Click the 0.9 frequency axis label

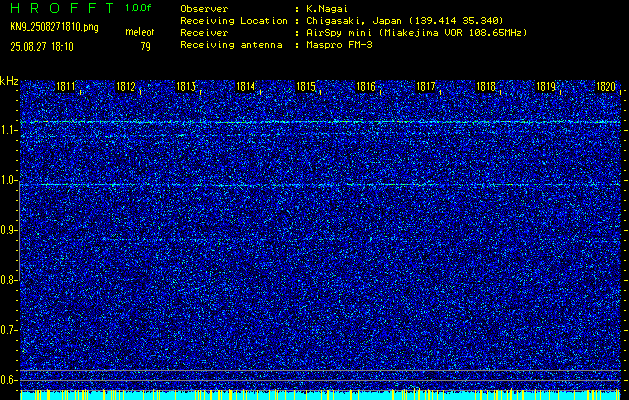[x=8, y=230]
